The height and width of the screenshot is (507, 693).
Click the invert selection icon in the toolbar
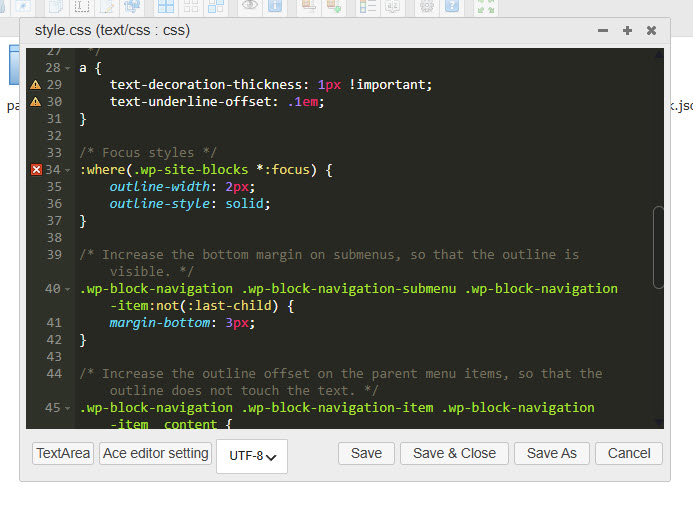coord(216,7)
